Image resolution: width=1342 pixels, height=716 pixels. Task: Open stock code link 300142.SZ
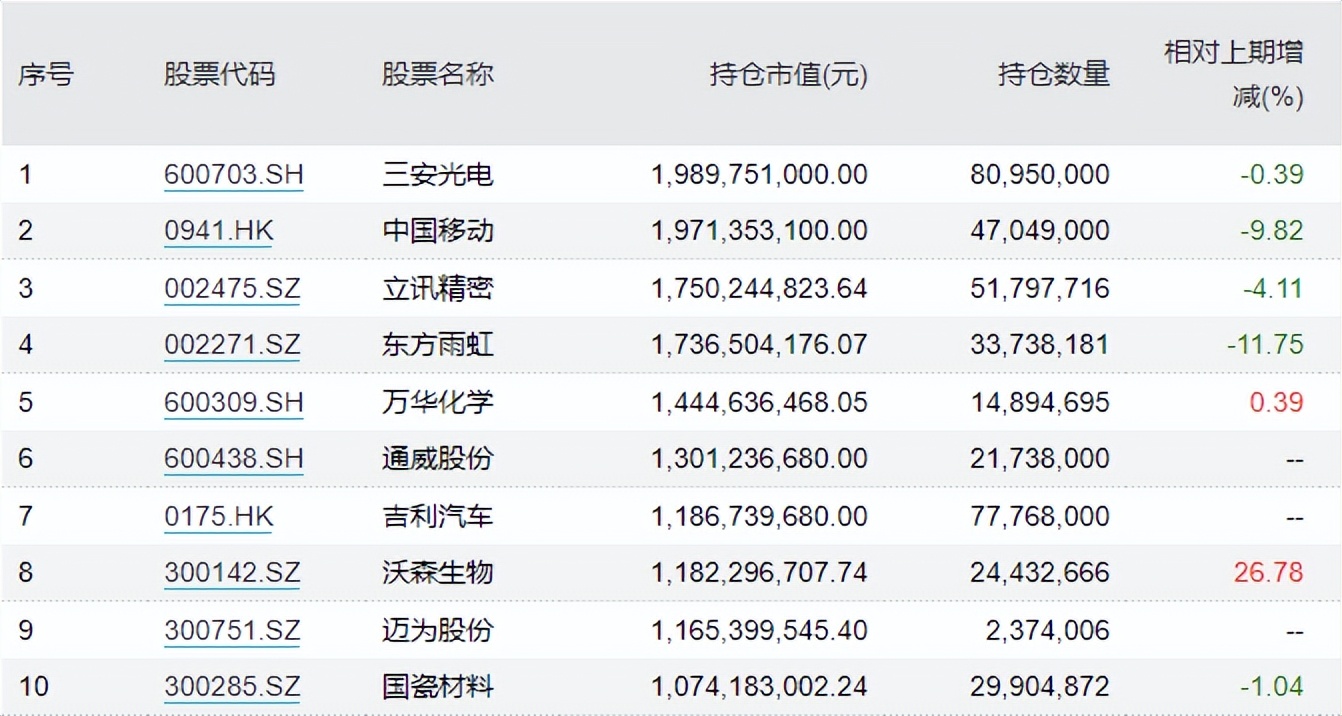tap(232, 573)
